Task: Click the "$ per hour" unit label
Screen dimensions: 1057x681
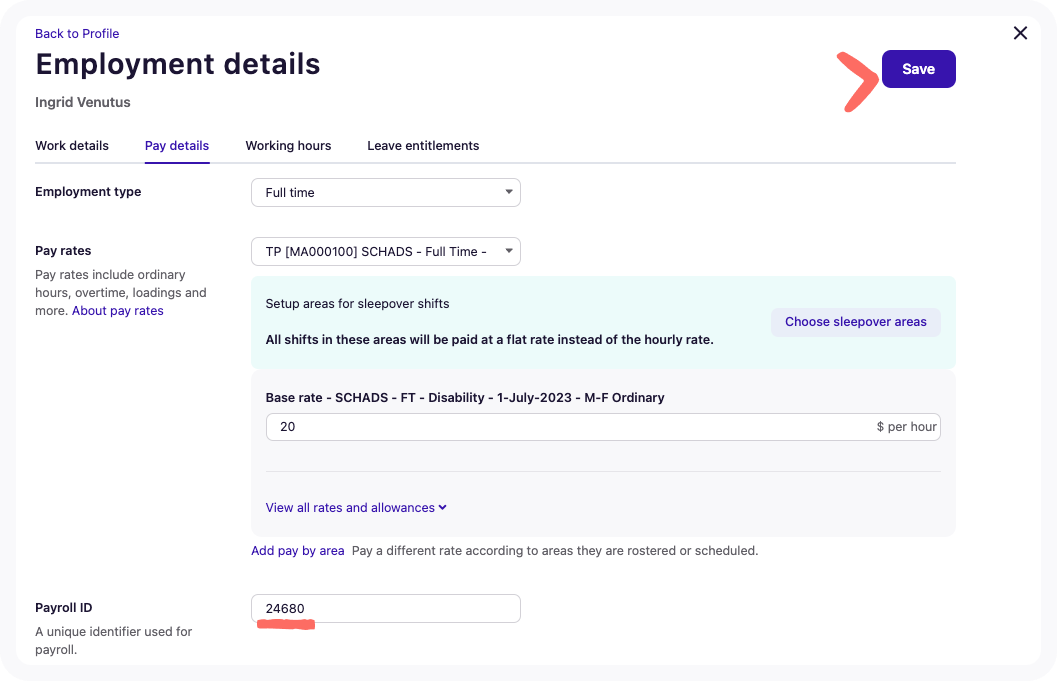Action: coord(906,427)
